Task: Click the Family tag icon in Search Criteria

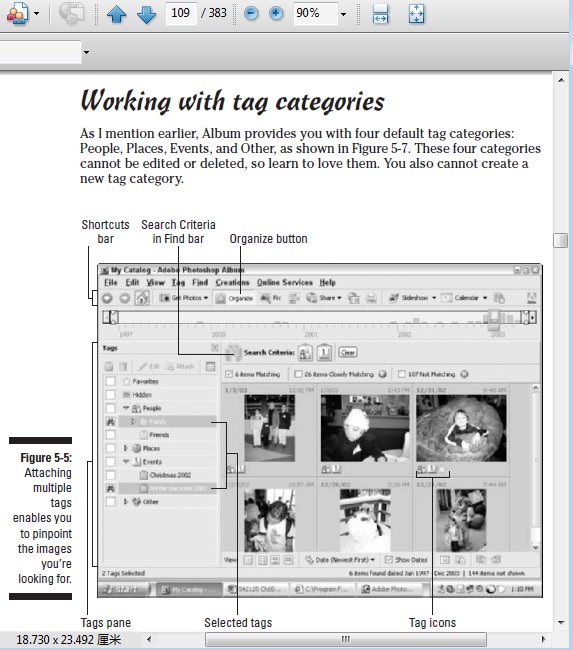Action: tap(305, 353)
